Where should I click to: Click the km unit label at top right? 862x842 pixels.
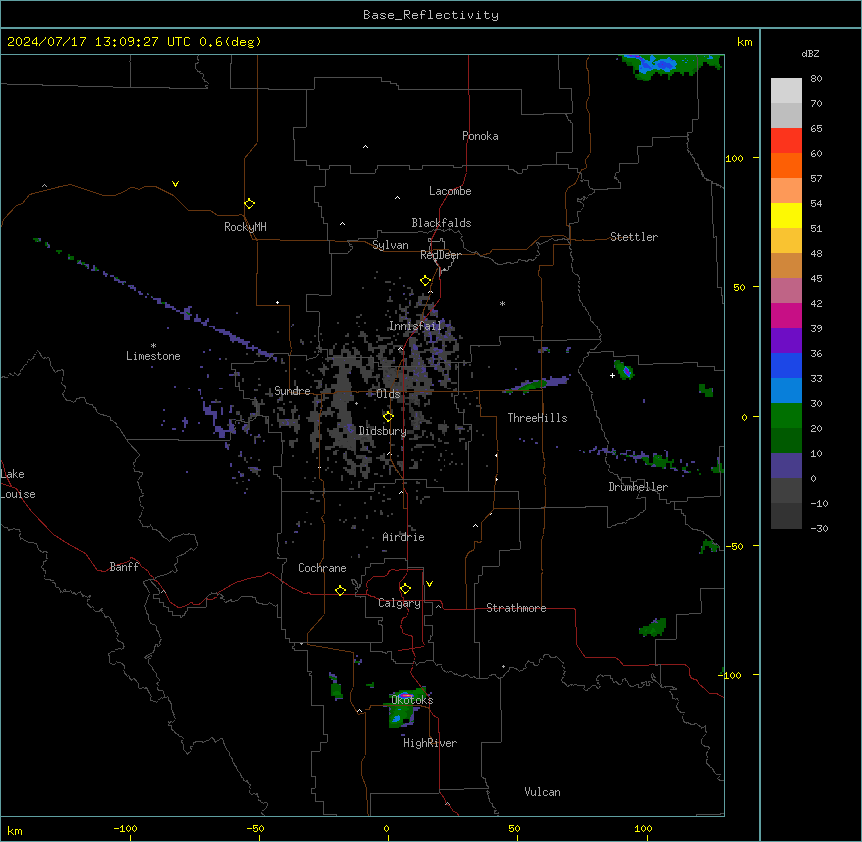click(x=745, y=42)
